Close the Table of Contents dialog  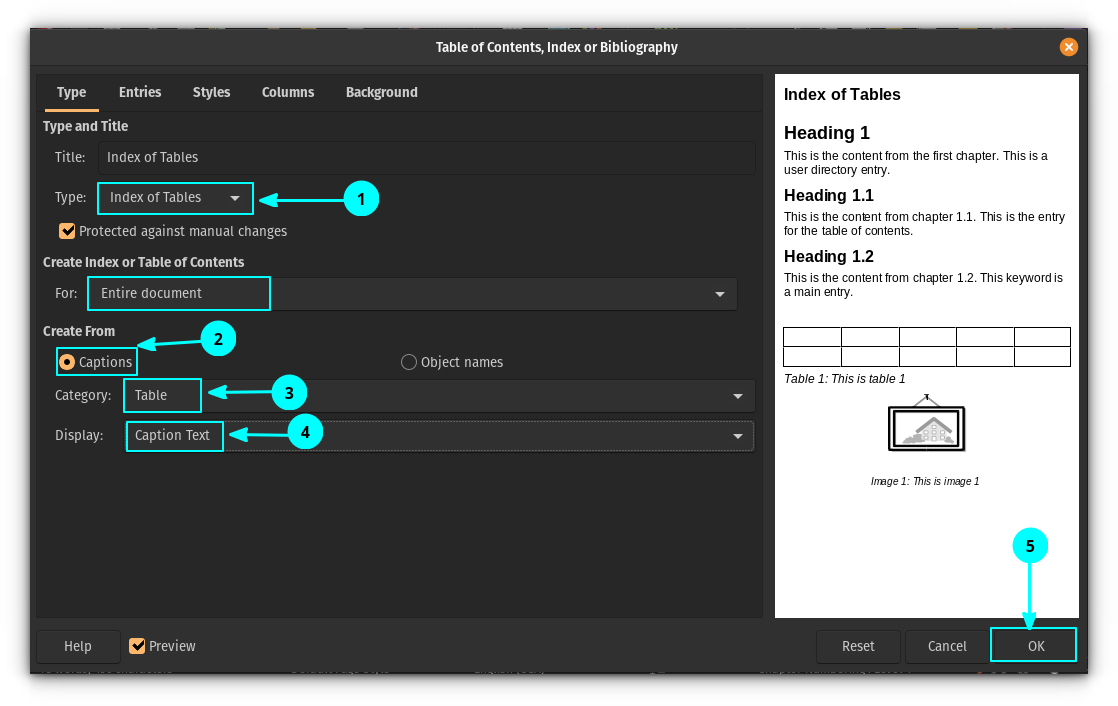(1069, 47)
